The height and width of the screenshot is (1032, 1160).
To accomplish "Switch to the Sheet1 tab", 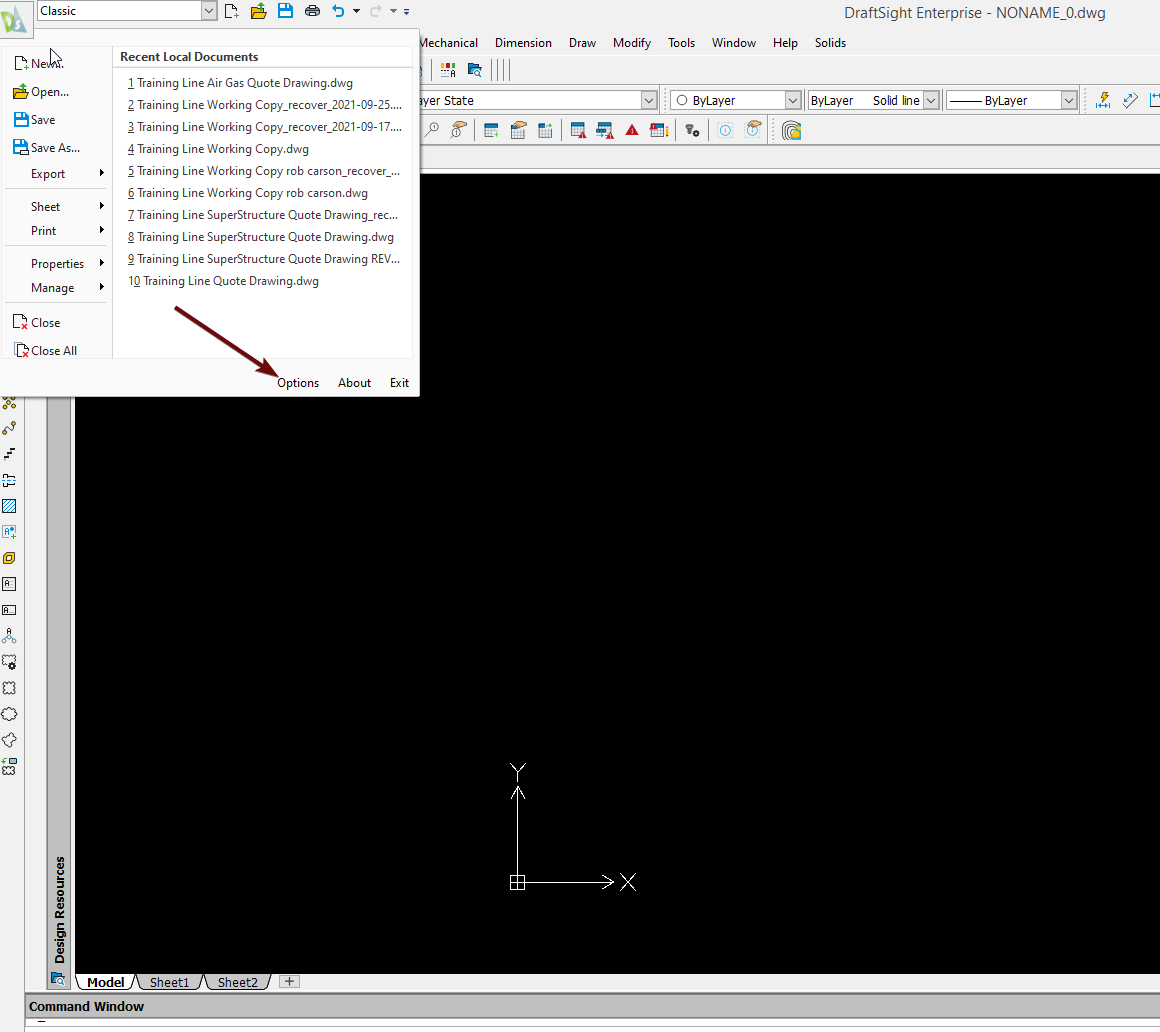I will point(169,982).
